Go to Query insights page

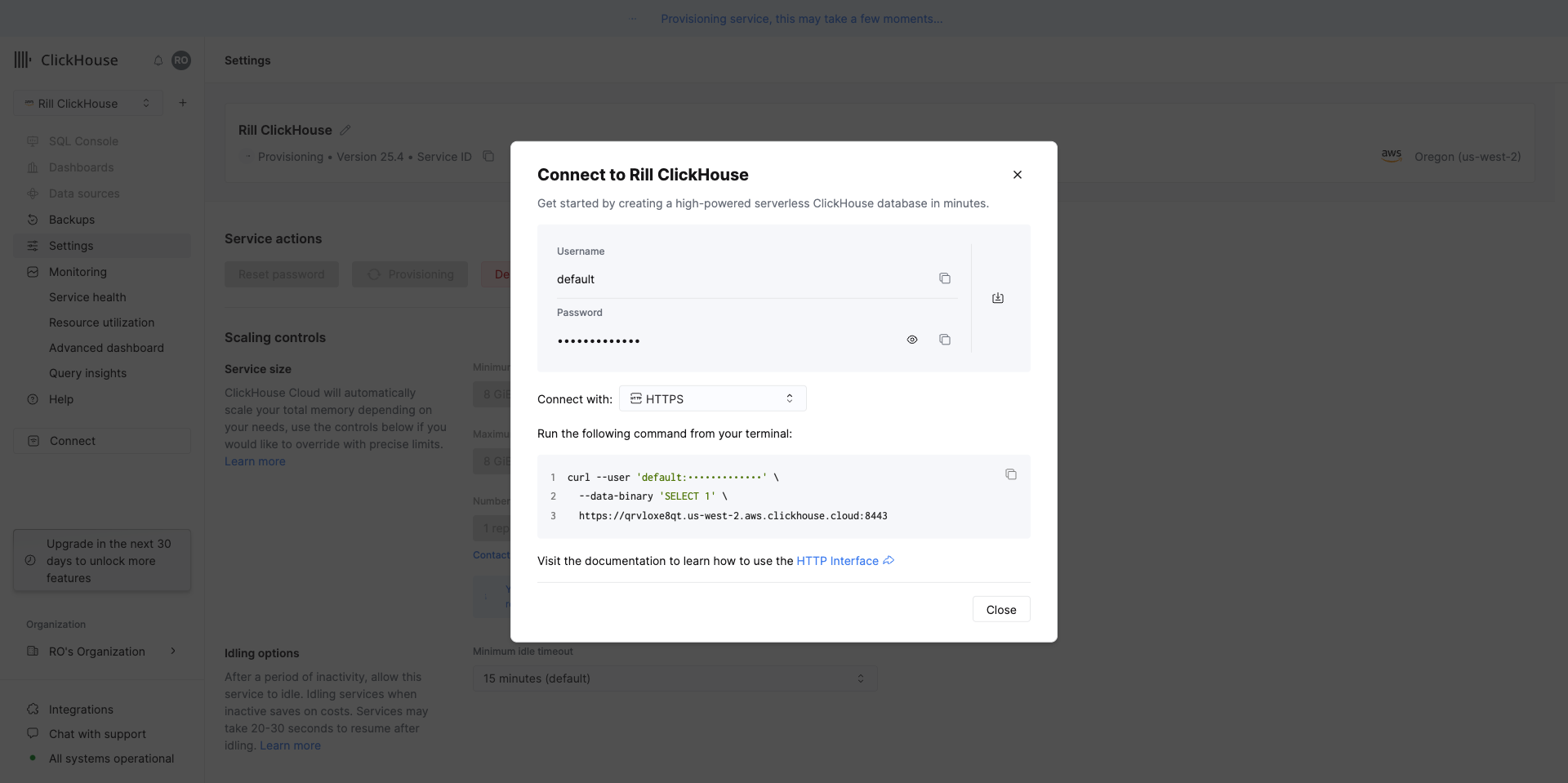click(87, 373)
